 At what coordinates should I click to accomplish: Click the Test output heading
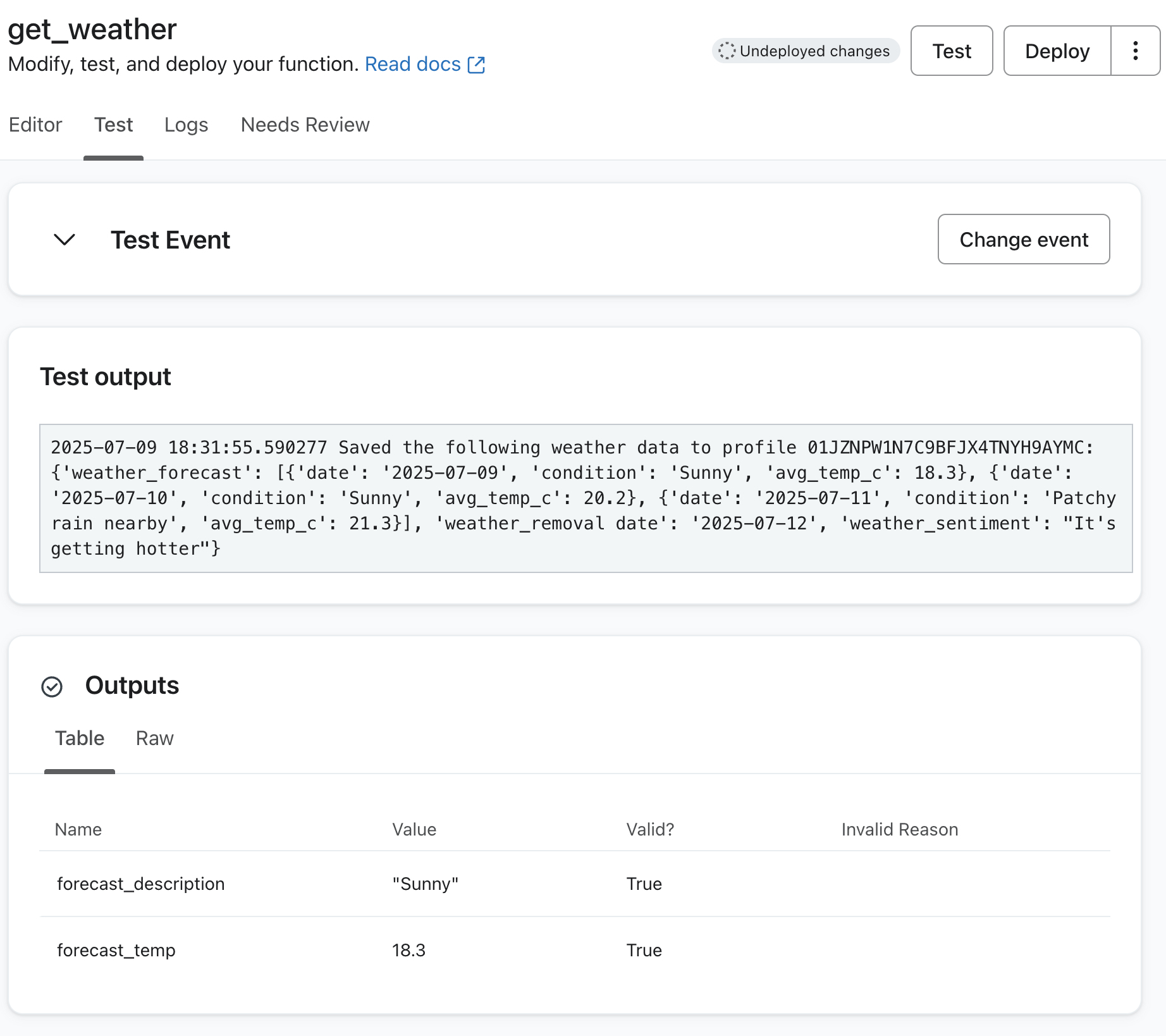(x=106, y=377)
